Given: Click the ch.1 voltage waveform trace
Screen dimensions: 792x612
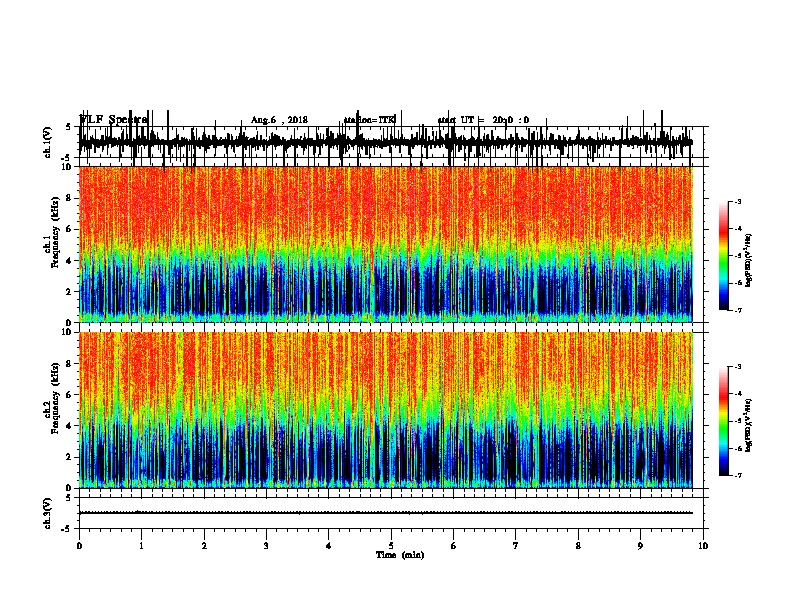Looking at the screenshot, I should pyautogui.click(x=386, y=142).
